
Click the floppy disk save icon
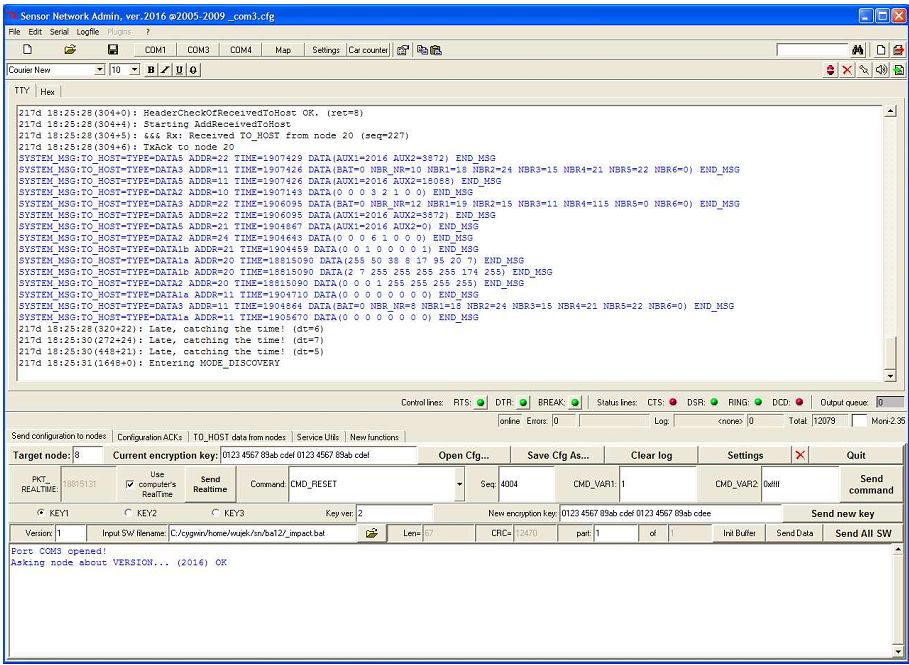[114, 50]
